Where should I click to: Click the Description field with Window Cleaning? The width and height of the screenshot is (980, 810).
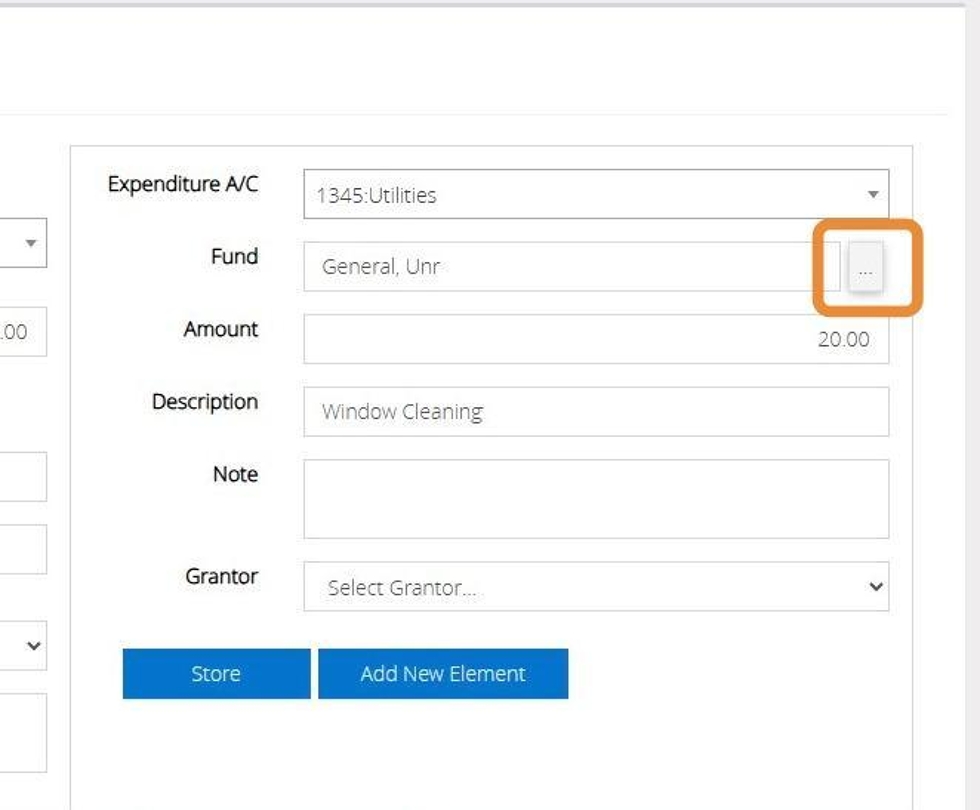pyautogui.click(x=596, y=412)
